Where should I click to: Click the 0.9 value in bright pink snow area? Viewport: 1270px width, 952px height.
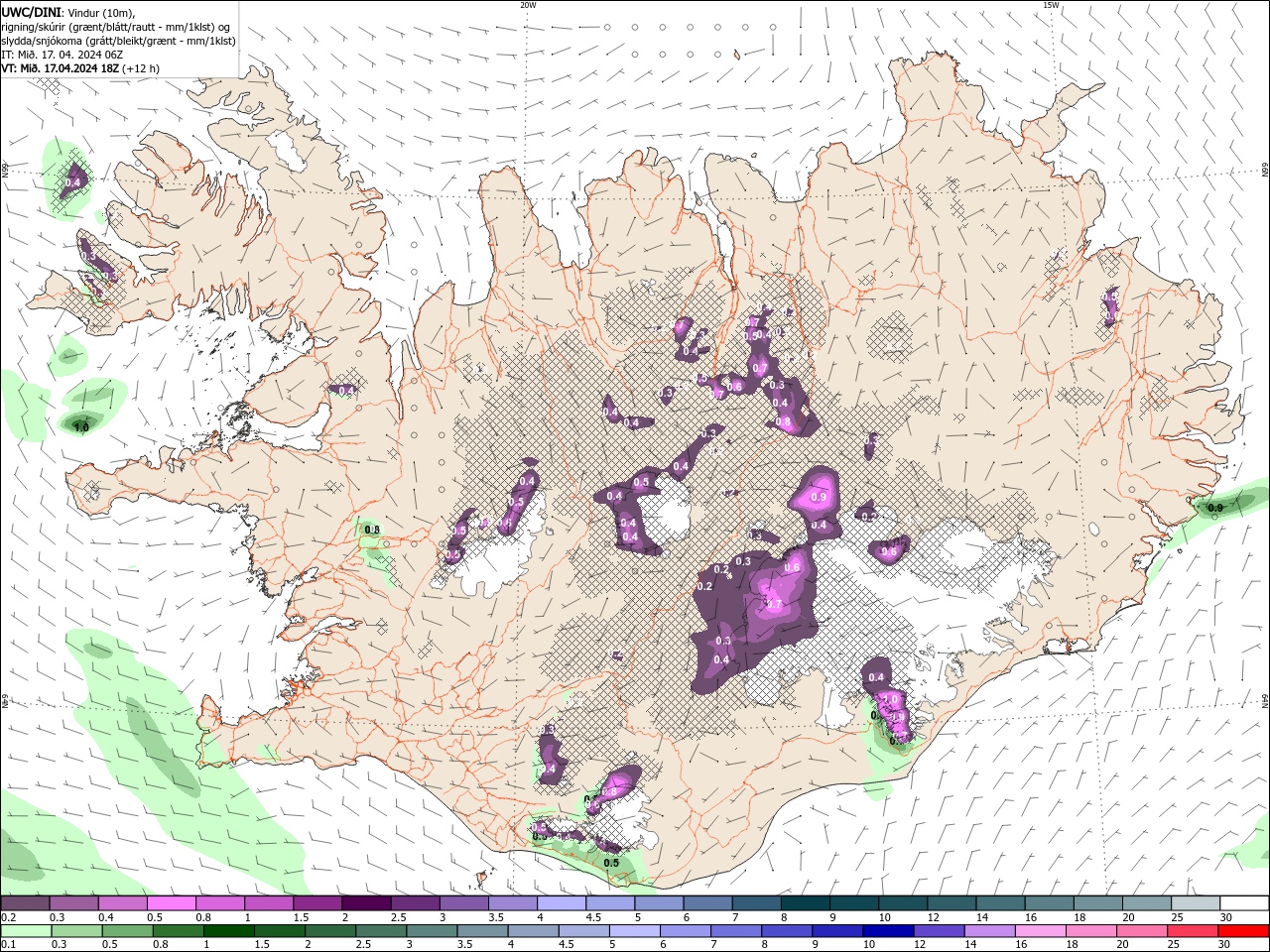[x=819, y=497]
